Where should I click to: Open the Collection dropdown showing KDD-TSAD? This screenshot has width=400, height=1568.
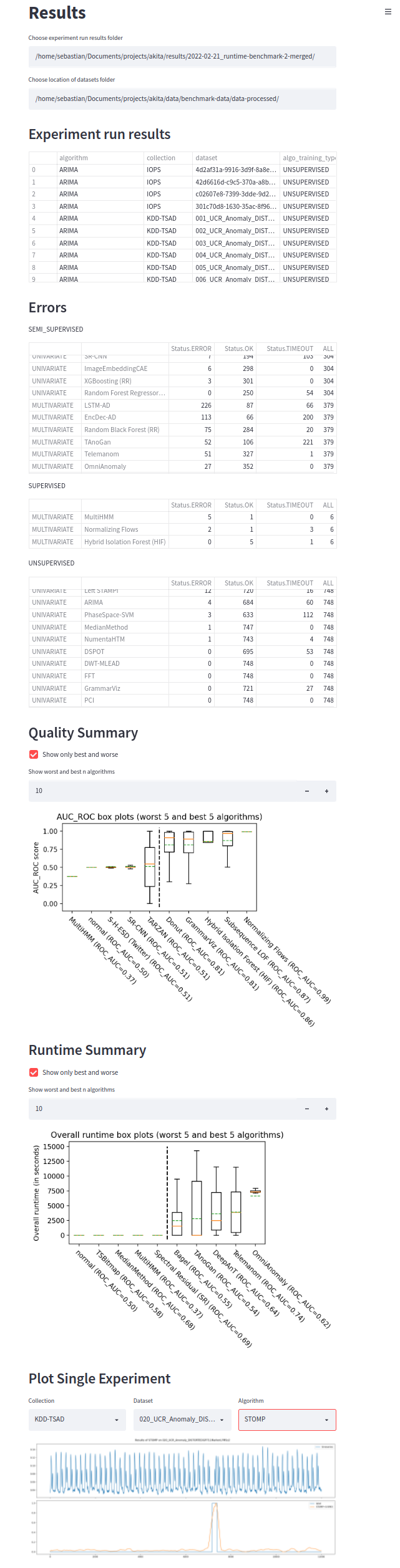(x=77, y=1420)
